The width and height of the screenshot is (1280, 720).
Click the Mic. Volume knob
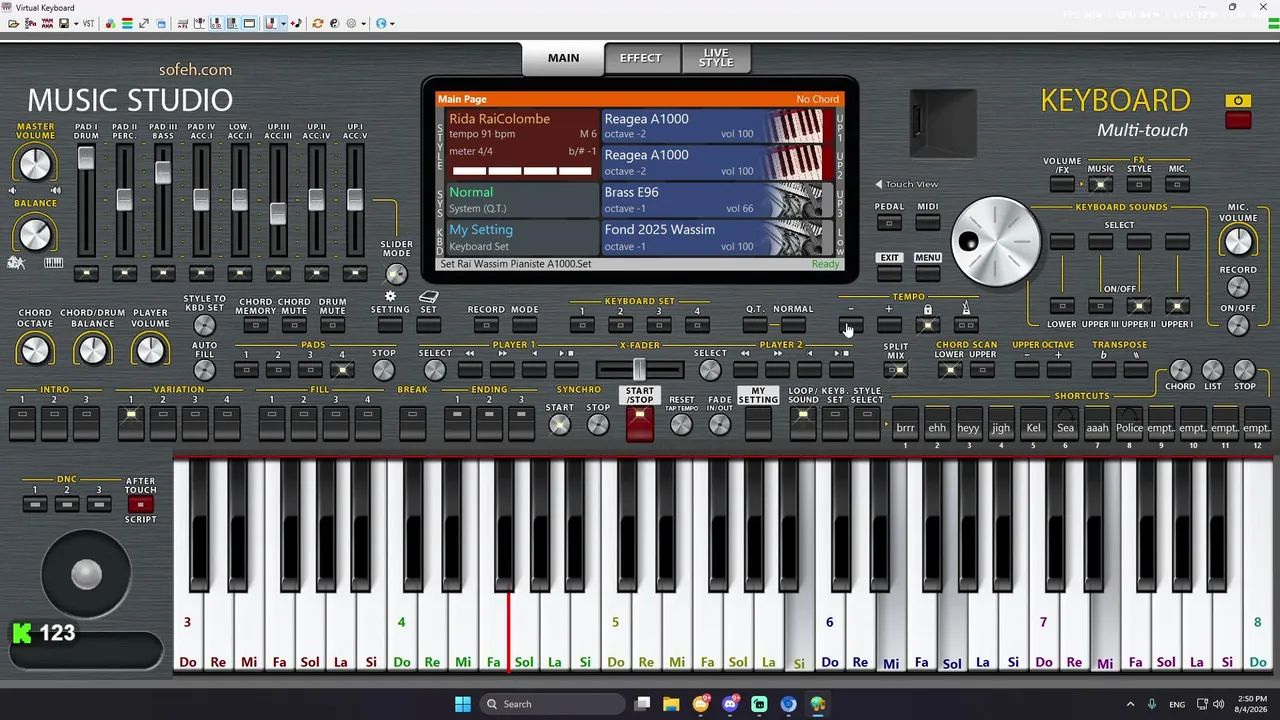1238,241
